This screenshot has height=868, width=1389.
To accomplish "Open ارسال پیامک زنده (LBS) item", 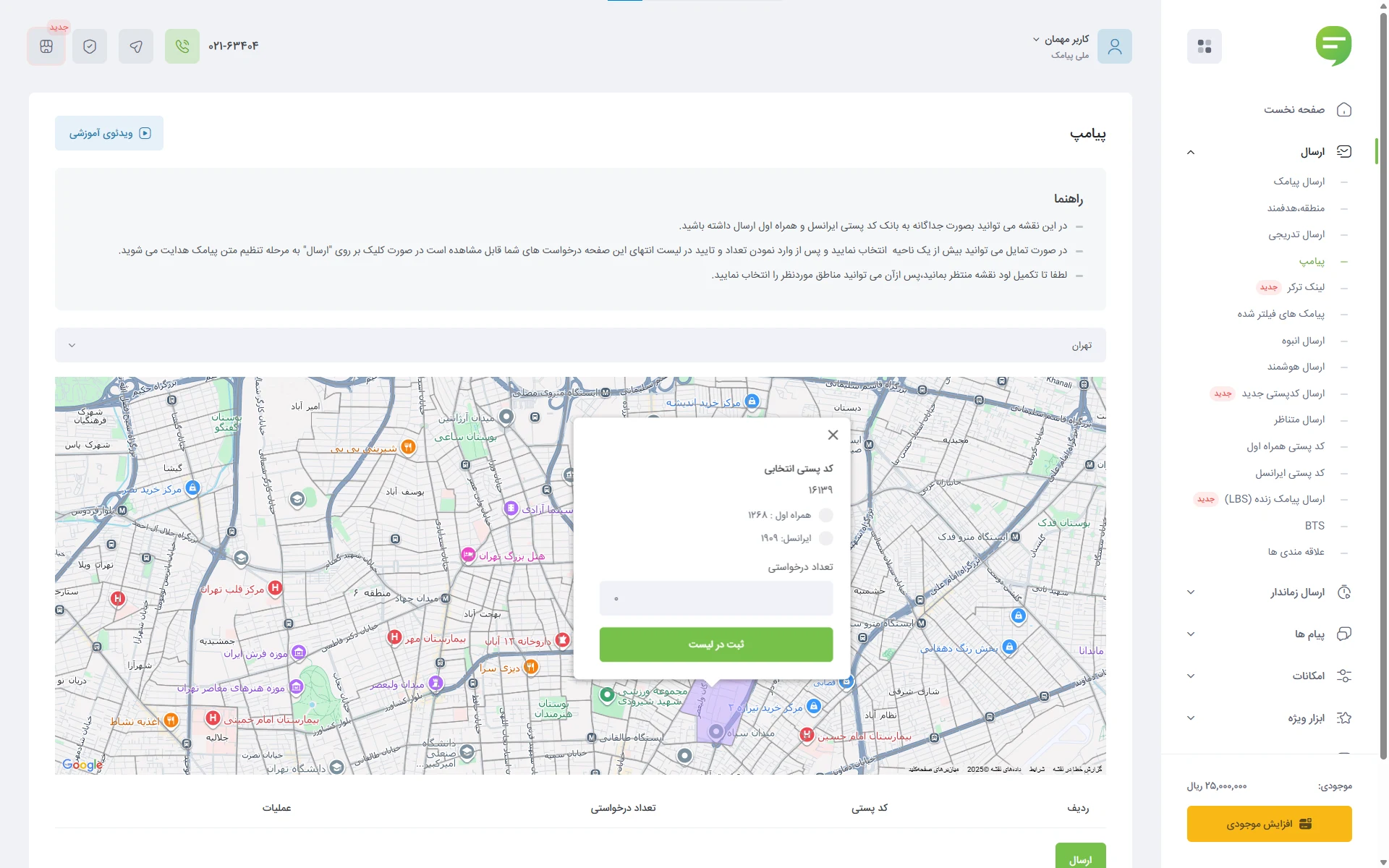I will click(x=1275, y=499).
